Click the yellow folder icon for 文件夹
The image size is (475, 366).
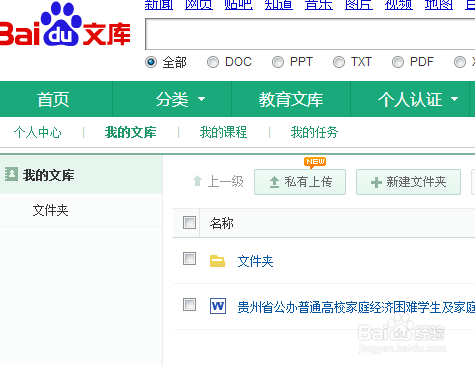[x=217, y=261]
